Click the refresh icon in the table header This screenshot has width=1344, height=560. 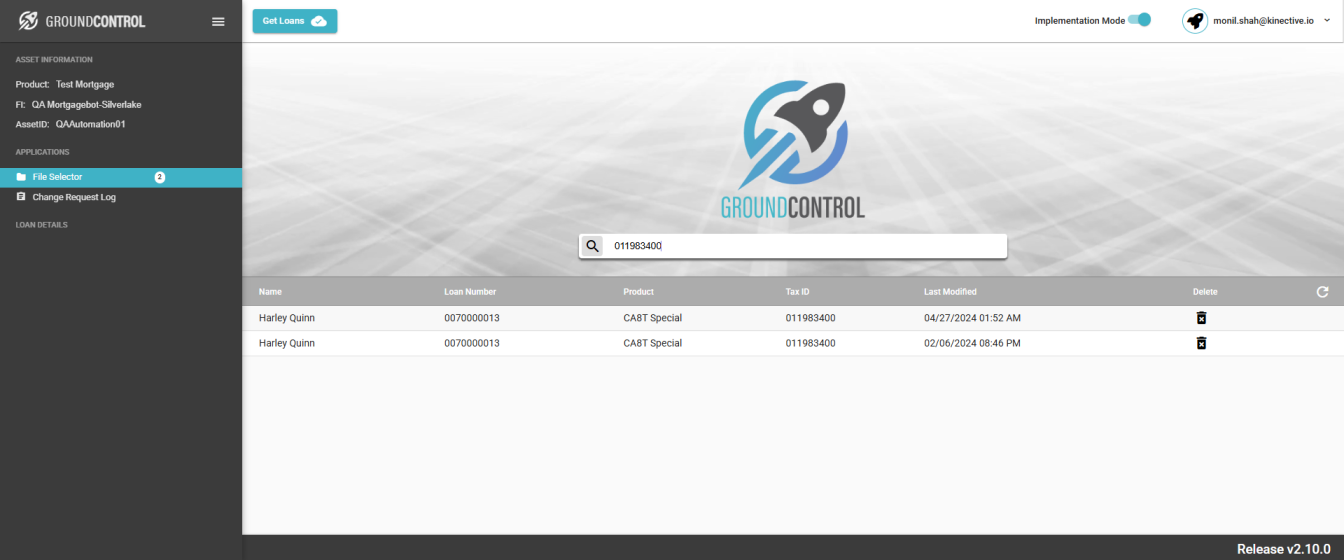click(1323, 292)
